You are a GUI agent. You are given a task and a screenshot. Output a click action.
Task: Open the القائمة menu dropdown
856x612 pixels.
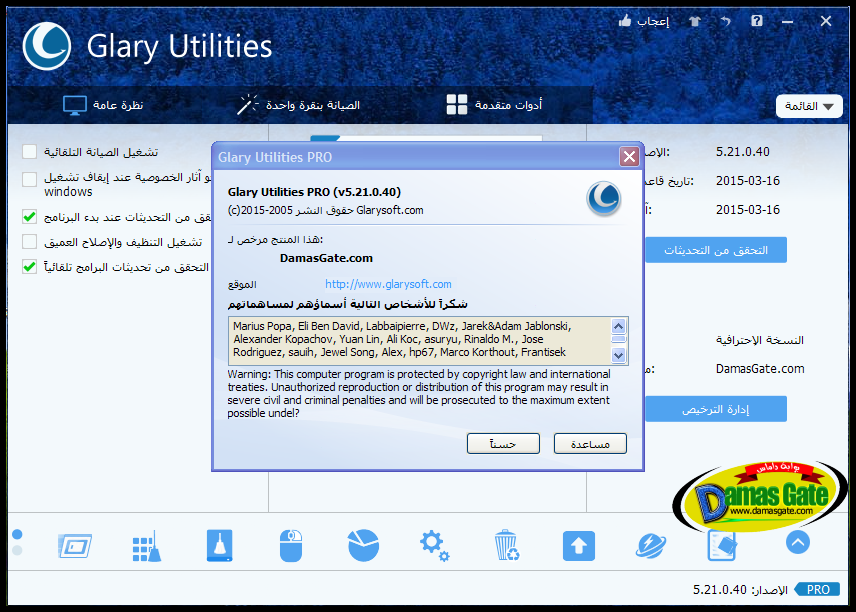809,106
